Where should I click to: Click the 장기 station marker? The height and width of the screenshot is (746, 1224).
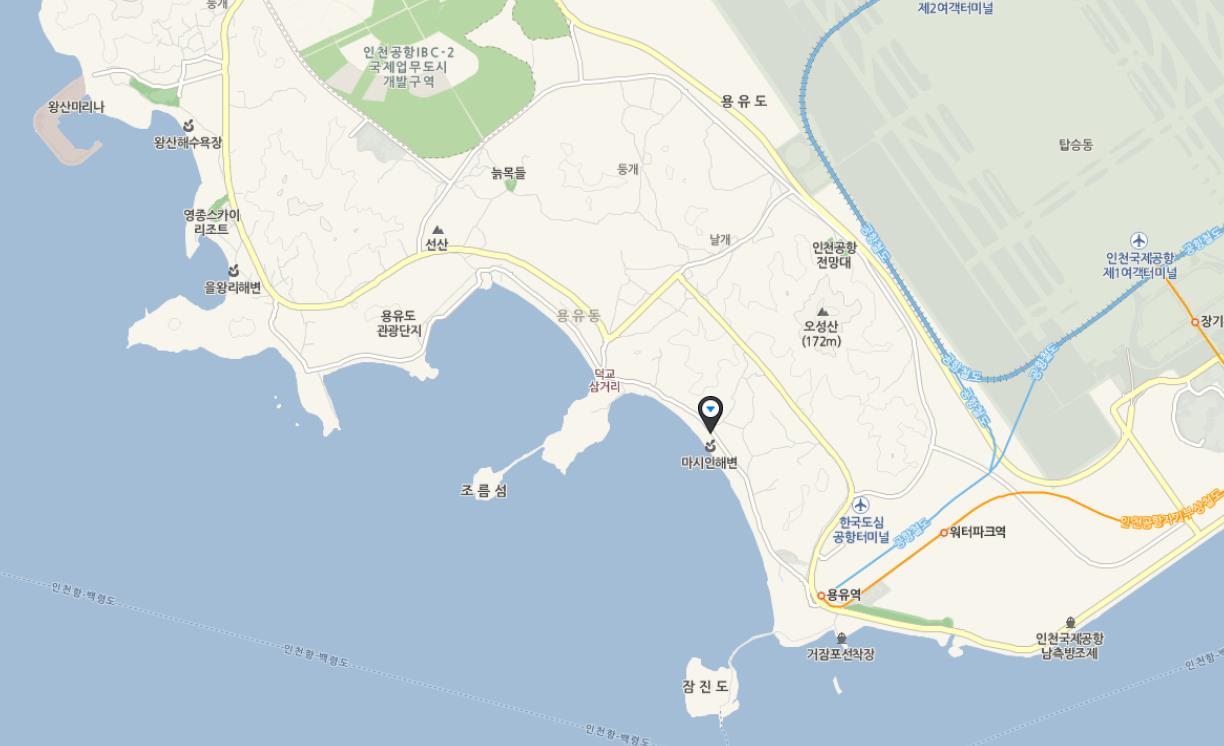tap(1195, 322)
